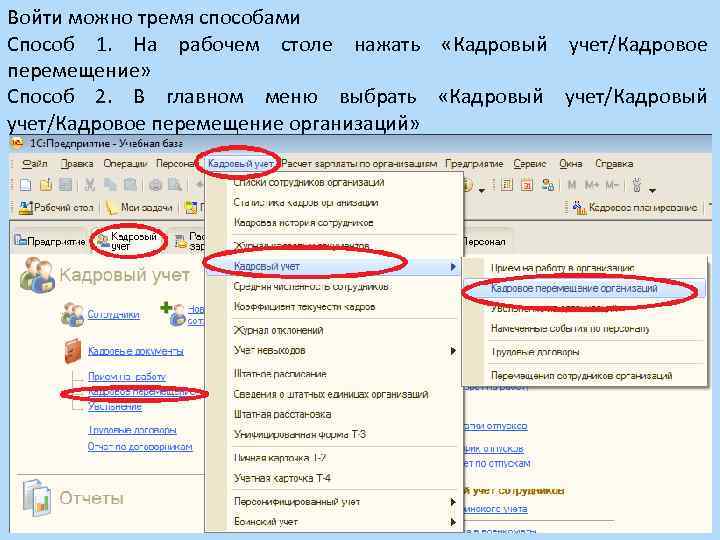
Task: Click the Print toolbar icon
Action: pyautogui.click(x=155, y=185)
